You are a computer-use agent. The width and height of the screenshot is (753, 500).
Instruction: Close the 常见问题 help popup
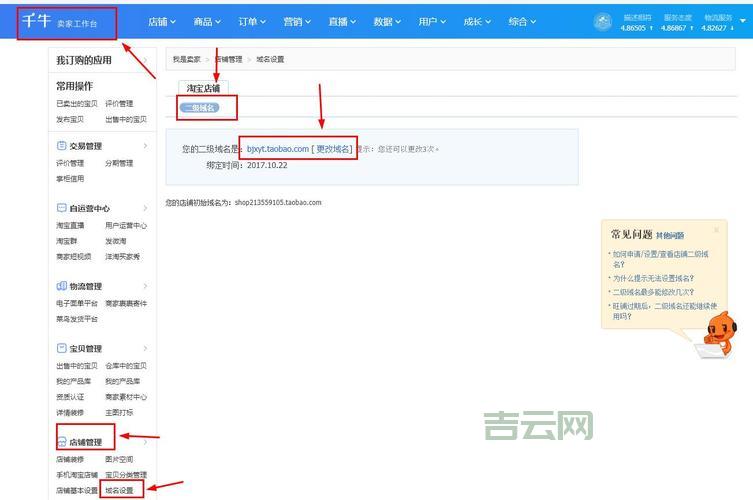(716, 230)
